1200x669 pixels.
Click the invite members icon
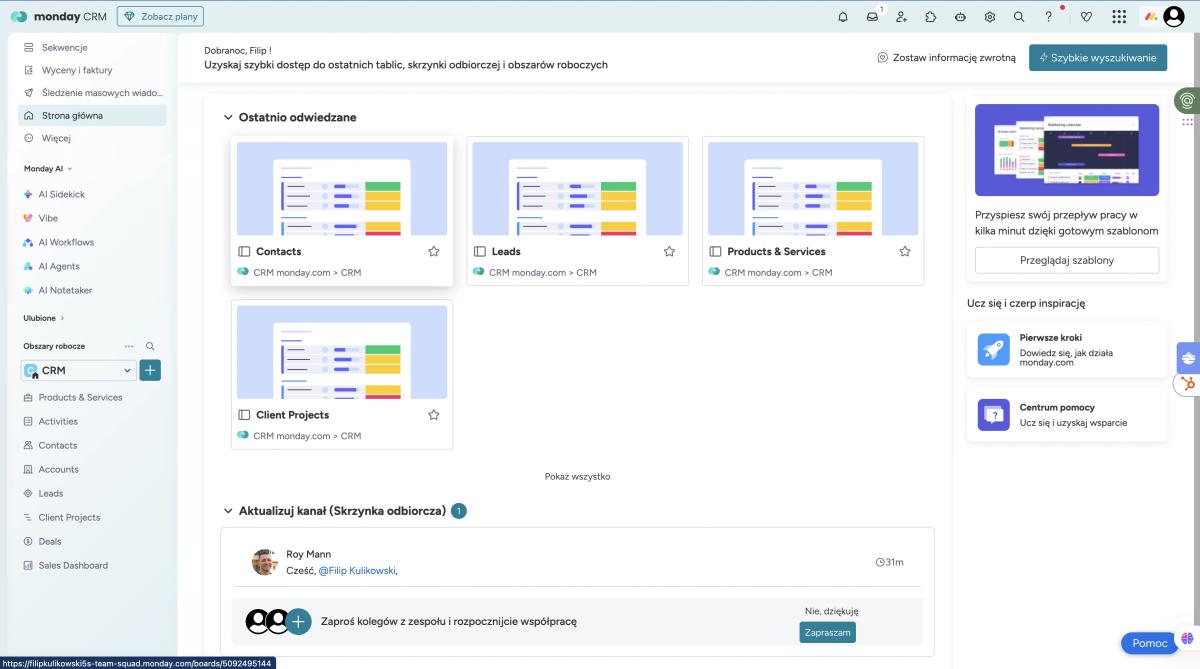tap(901, 16)
